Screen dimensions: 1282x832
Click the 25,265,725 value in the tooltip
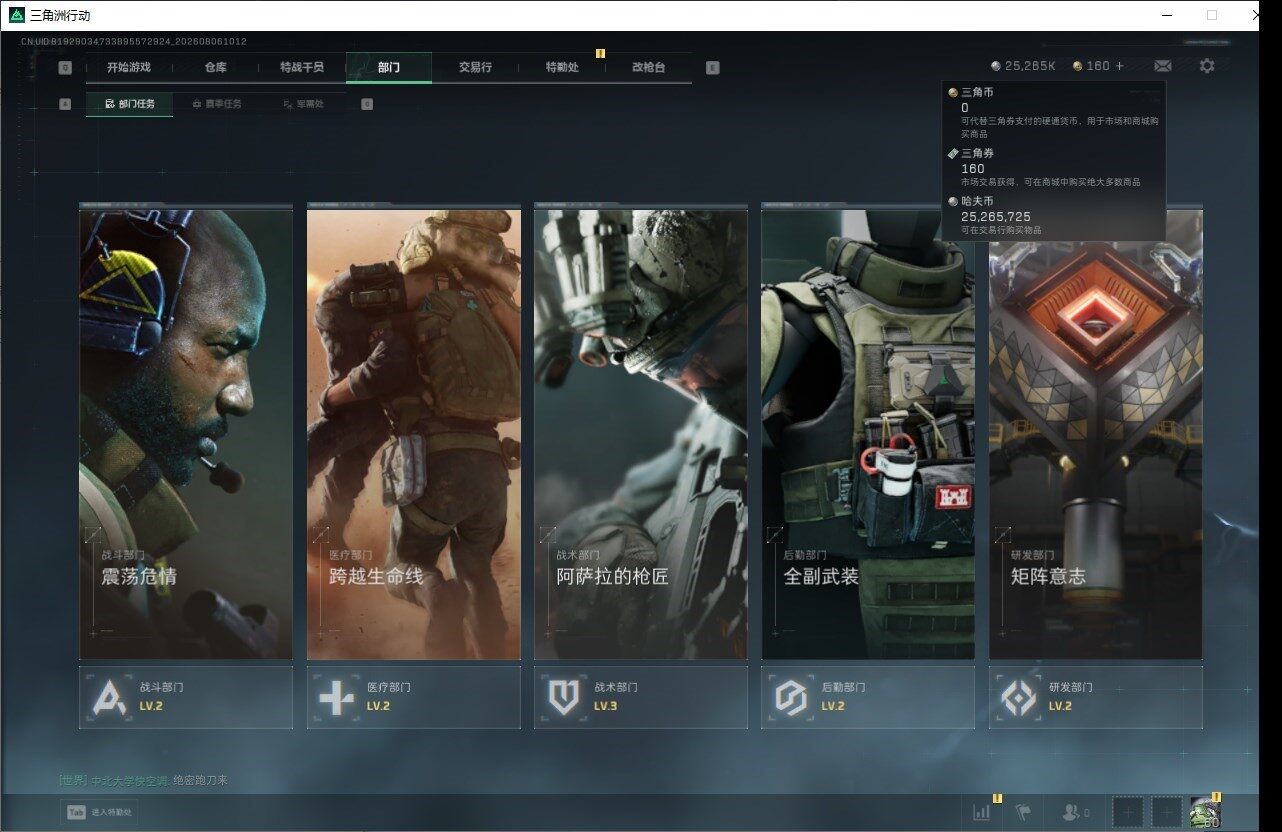[995, 216]
